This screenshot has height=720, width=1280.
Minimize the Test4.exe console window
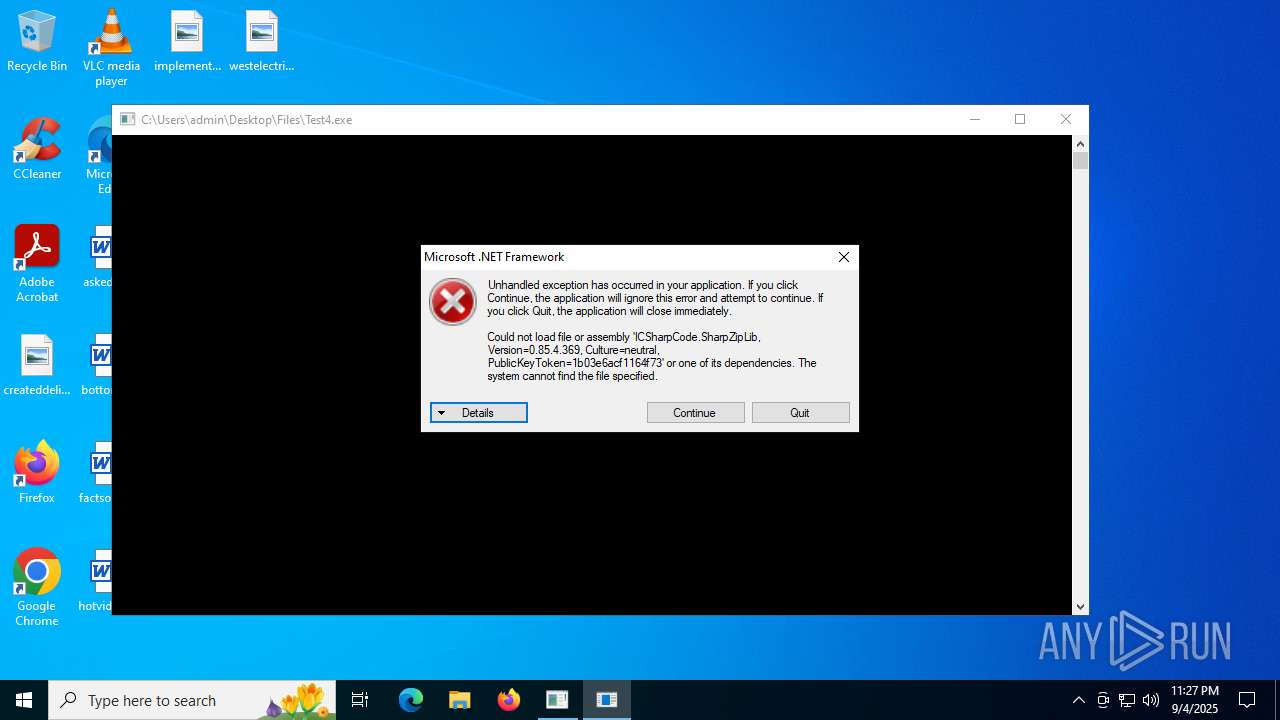974,119
